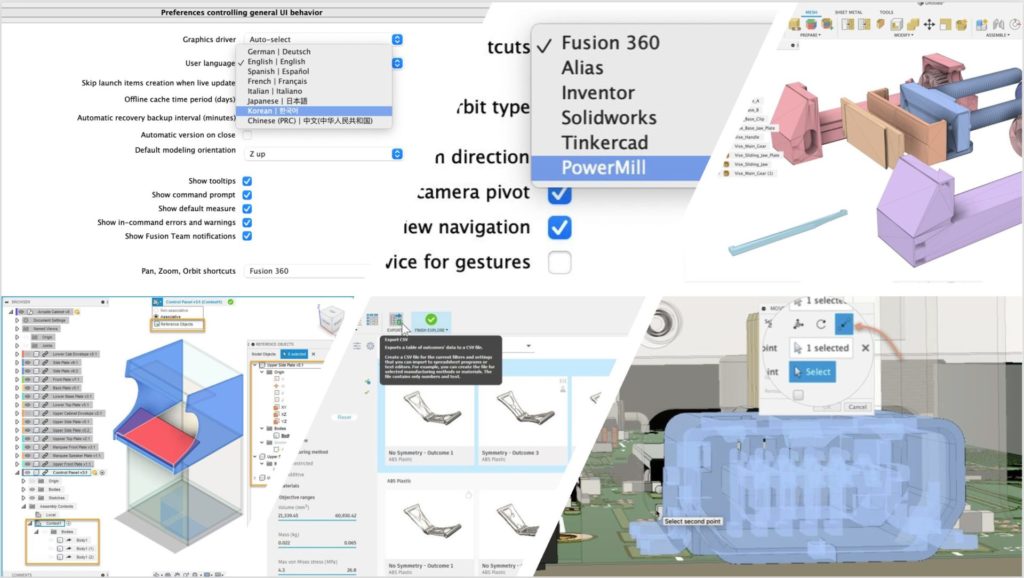Click an Assemble panel icon in the ribbon
This screenshot has height=578, width=1024.
[x=981, y=24]
